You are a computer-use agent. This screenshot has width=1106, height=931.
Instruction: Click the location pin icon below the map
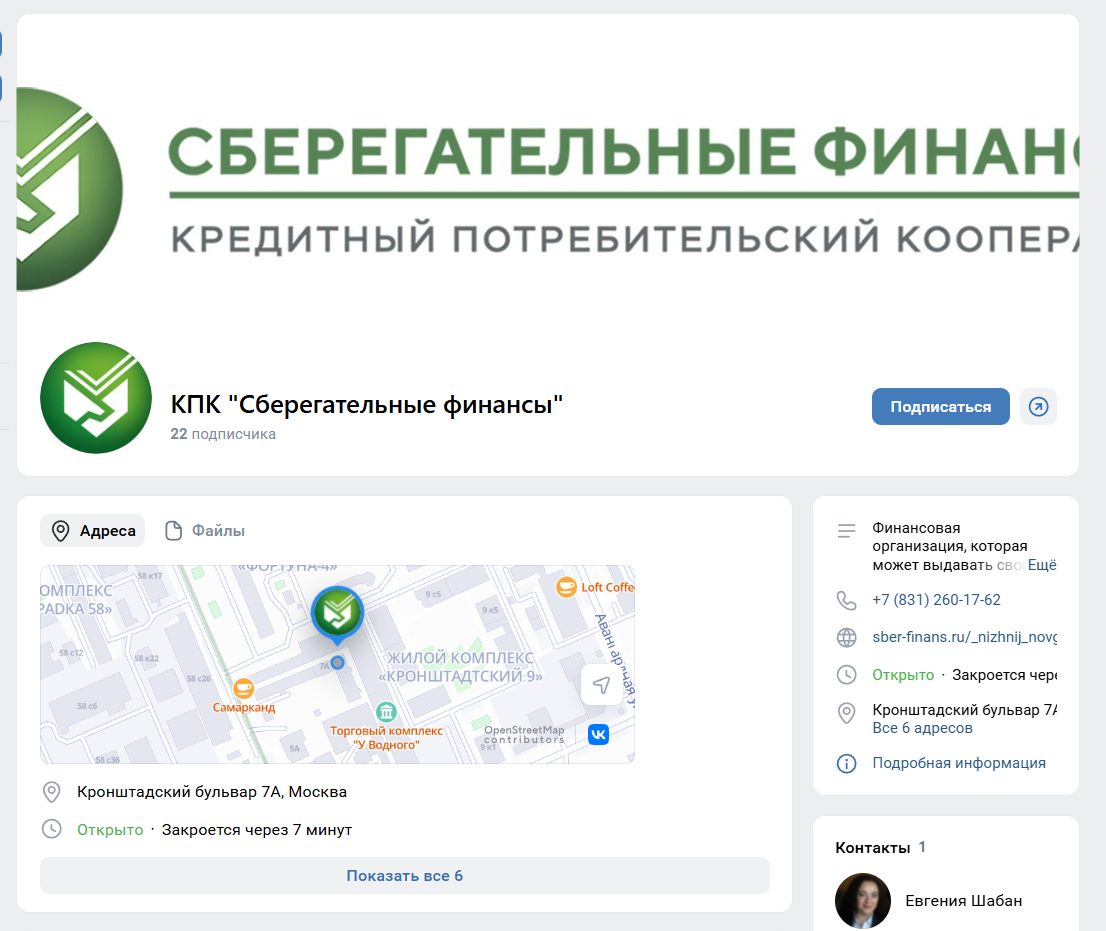tap(51, 792)
